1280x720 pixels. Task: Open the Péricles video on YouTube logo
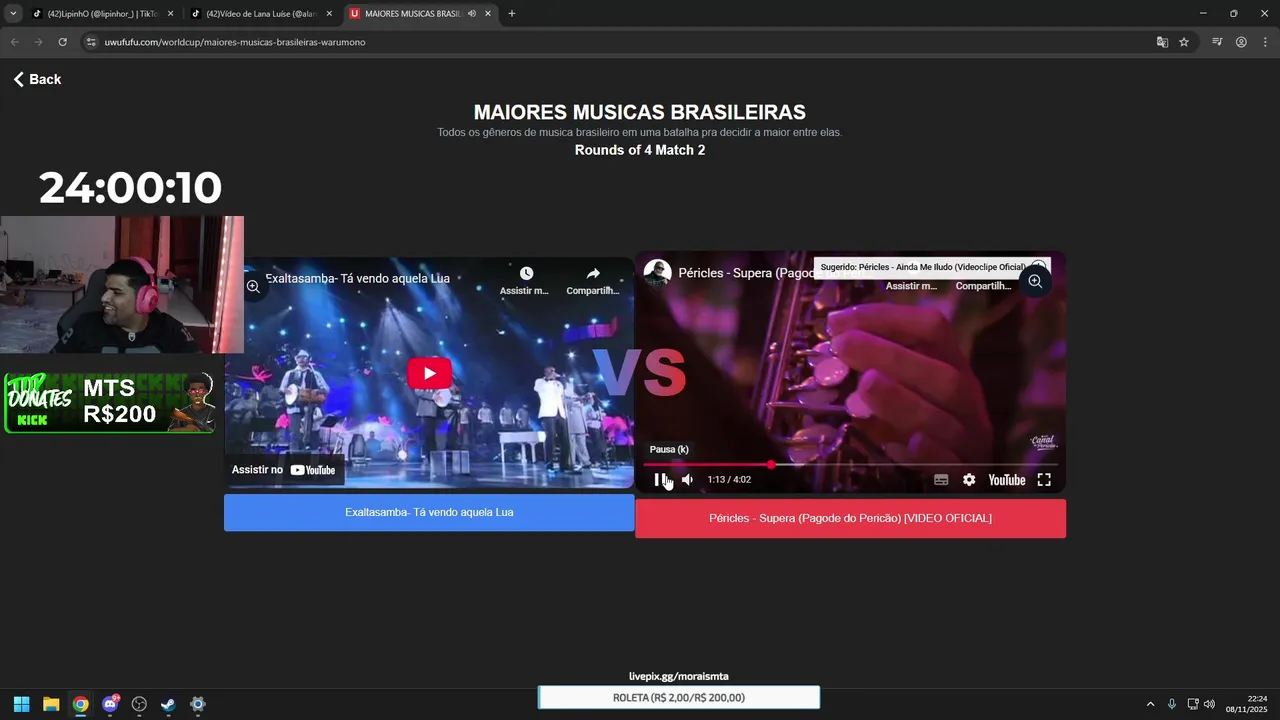[x=1007, y=480]
